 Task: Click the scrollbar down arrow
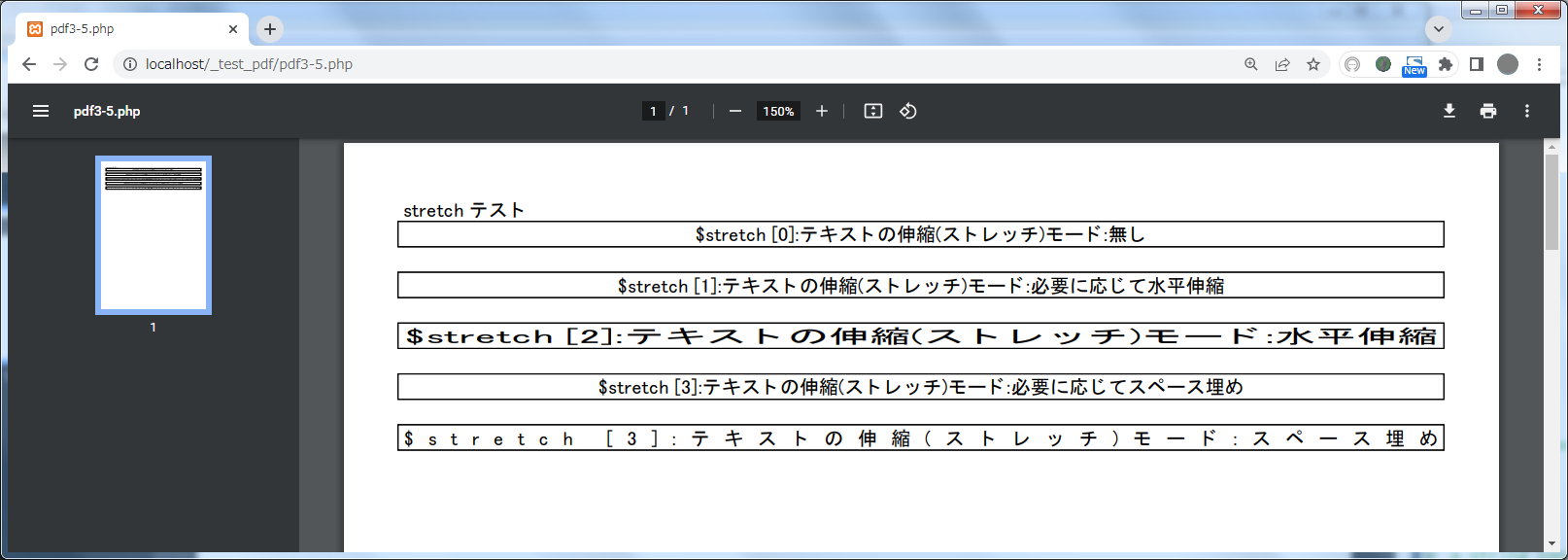click(x=1551, y=544)
